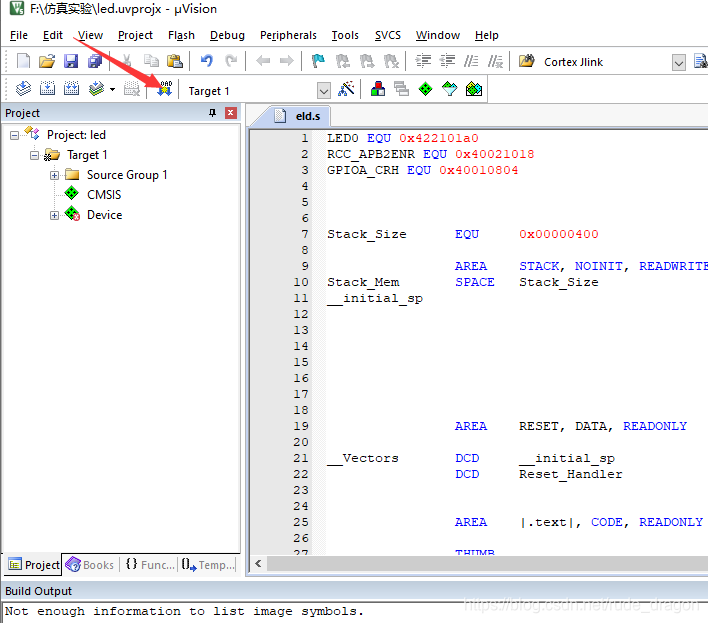The height and width of the screenshot is (623, 708).
Task: Open Options for Target wand icon
Action: [346, 89]
